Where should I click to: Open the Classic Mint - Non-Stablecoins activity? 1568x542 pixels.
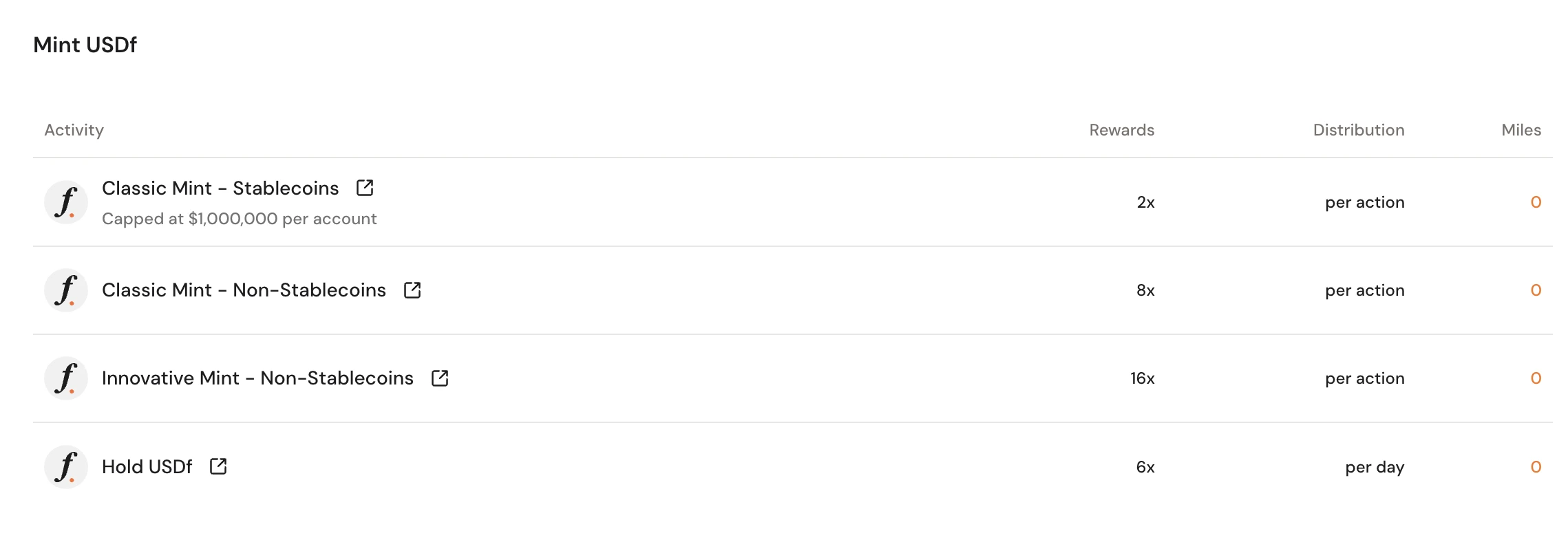244,290
